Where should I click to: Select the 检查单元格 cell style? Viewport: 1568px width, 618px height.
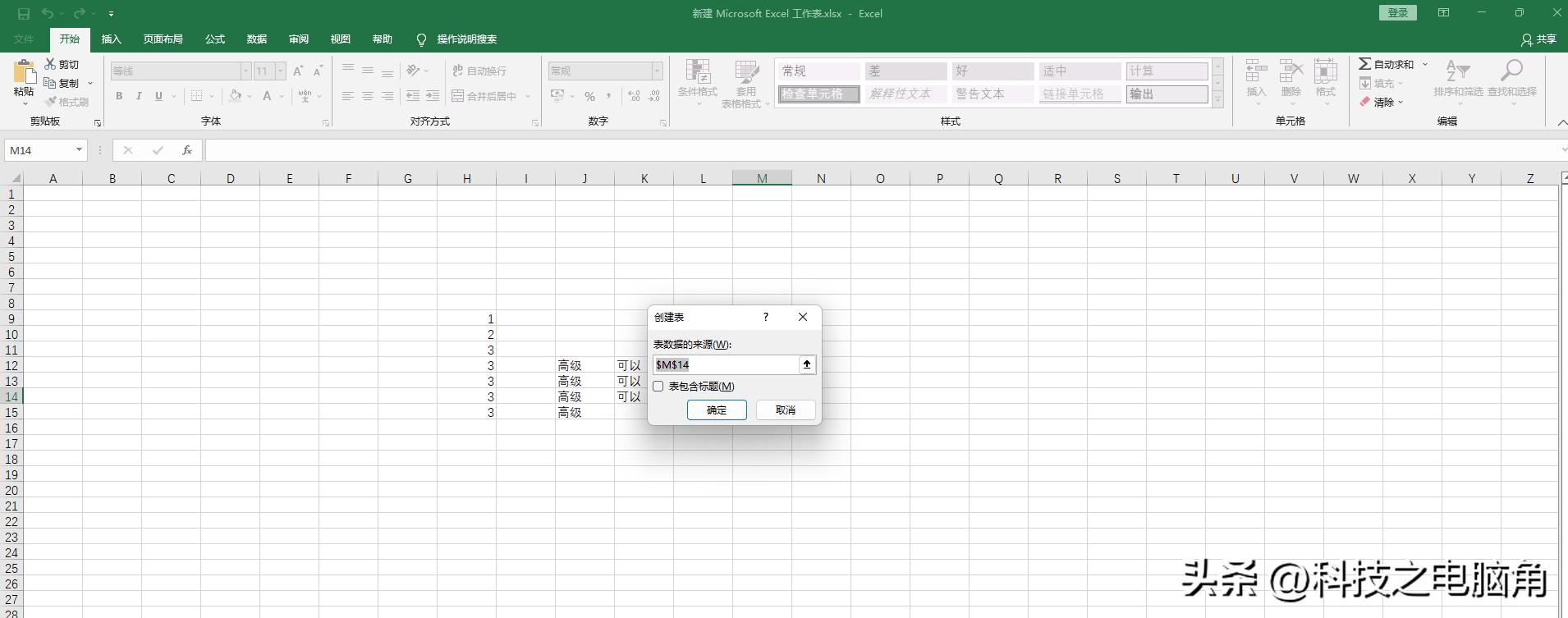[818, 94]
